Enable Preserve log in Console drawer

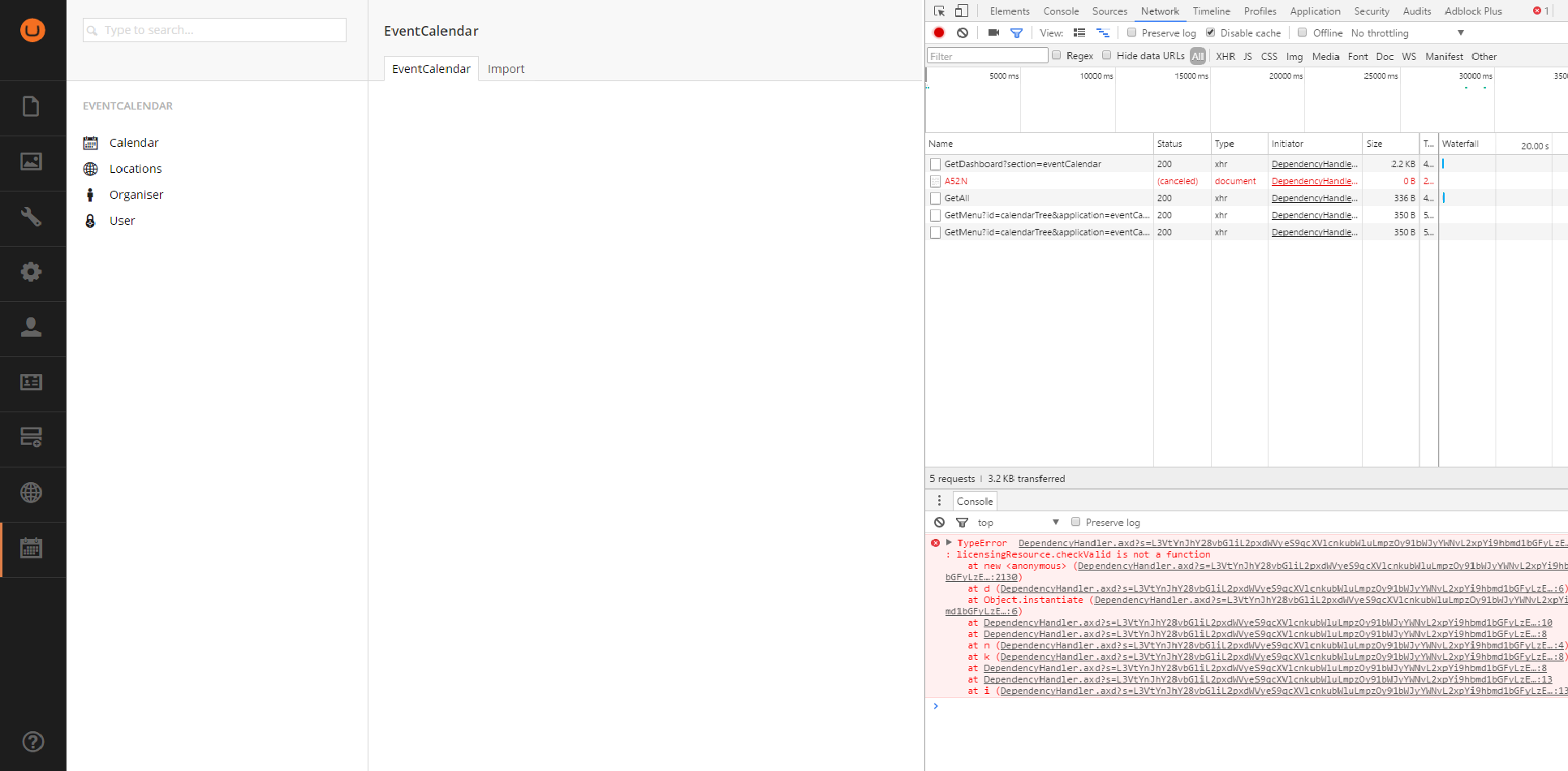tap(1075, 522)
